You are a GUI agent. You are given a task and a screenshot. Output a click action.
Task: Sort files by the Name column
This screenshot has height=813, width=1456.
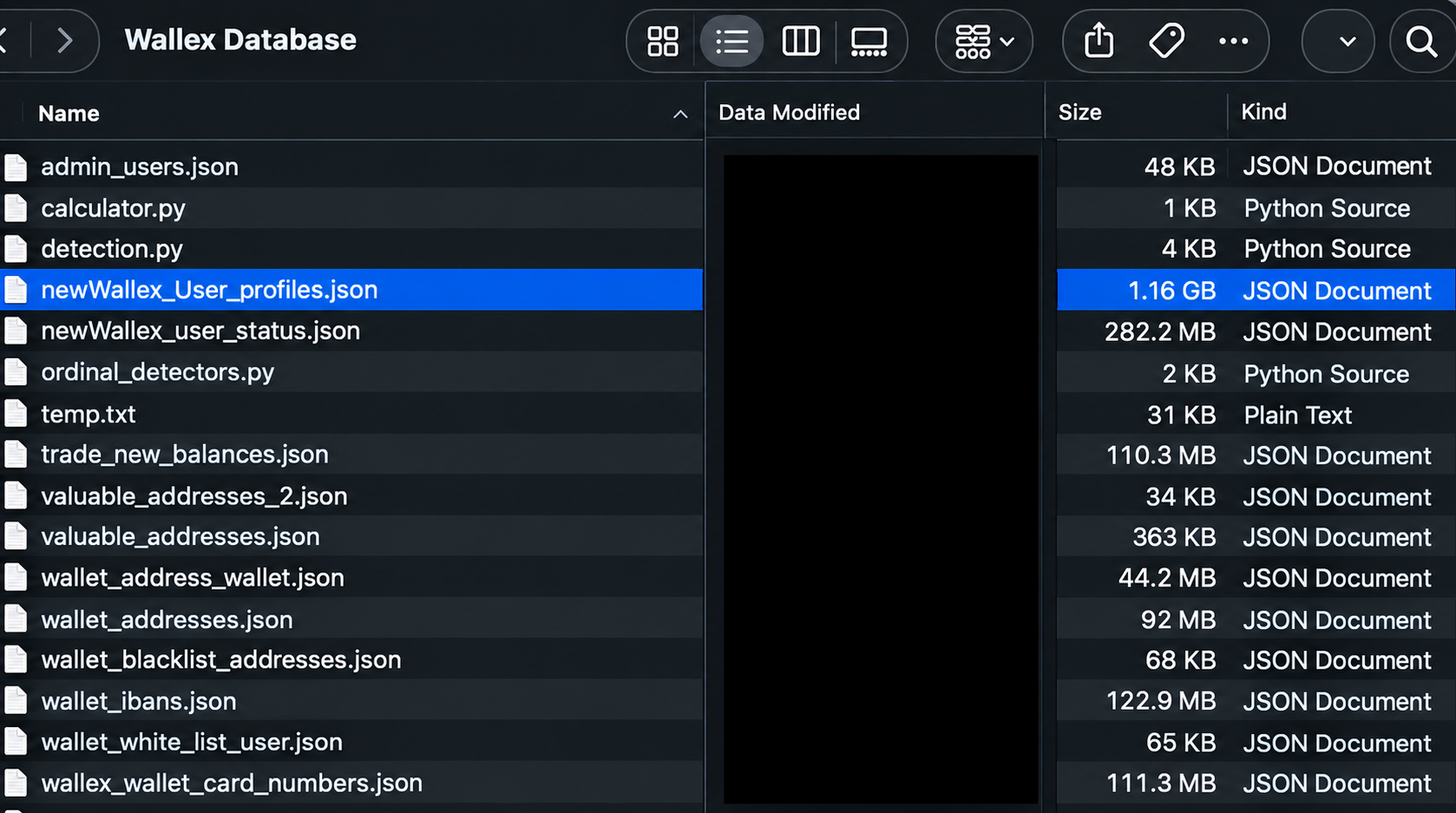coord(69,114)
